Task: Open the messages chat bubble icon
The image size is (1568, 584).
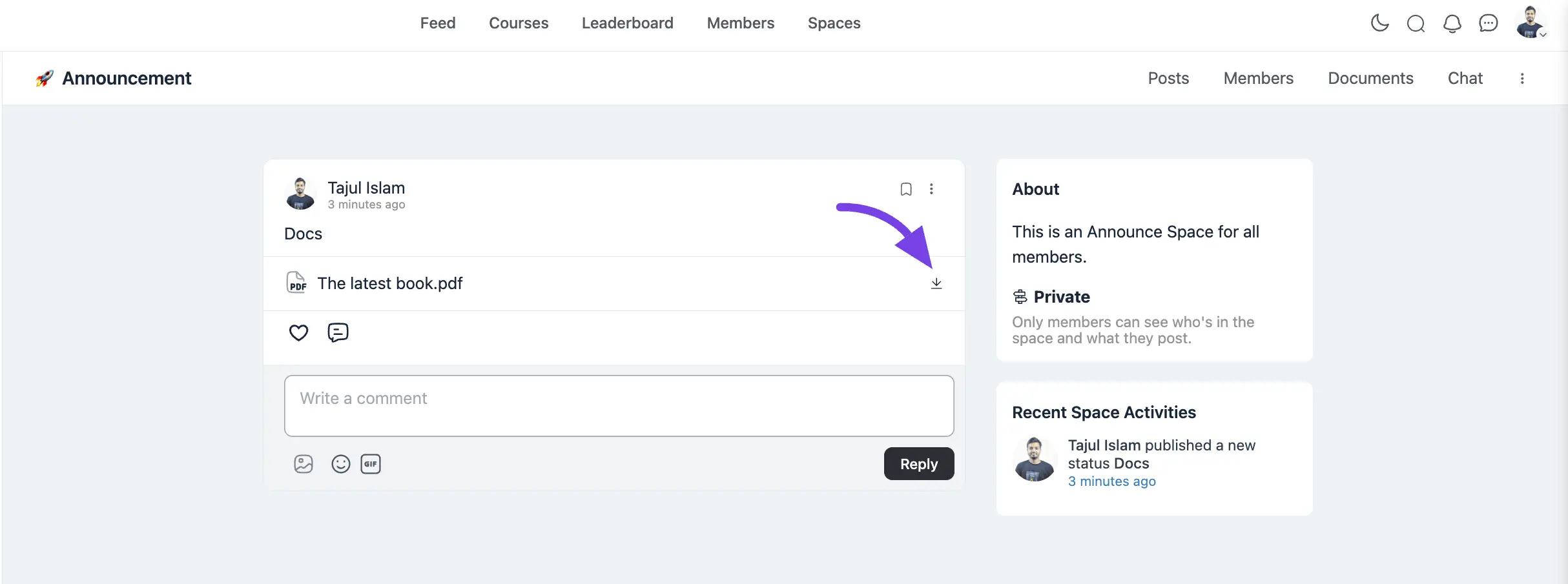Action: click(1488, 24)
